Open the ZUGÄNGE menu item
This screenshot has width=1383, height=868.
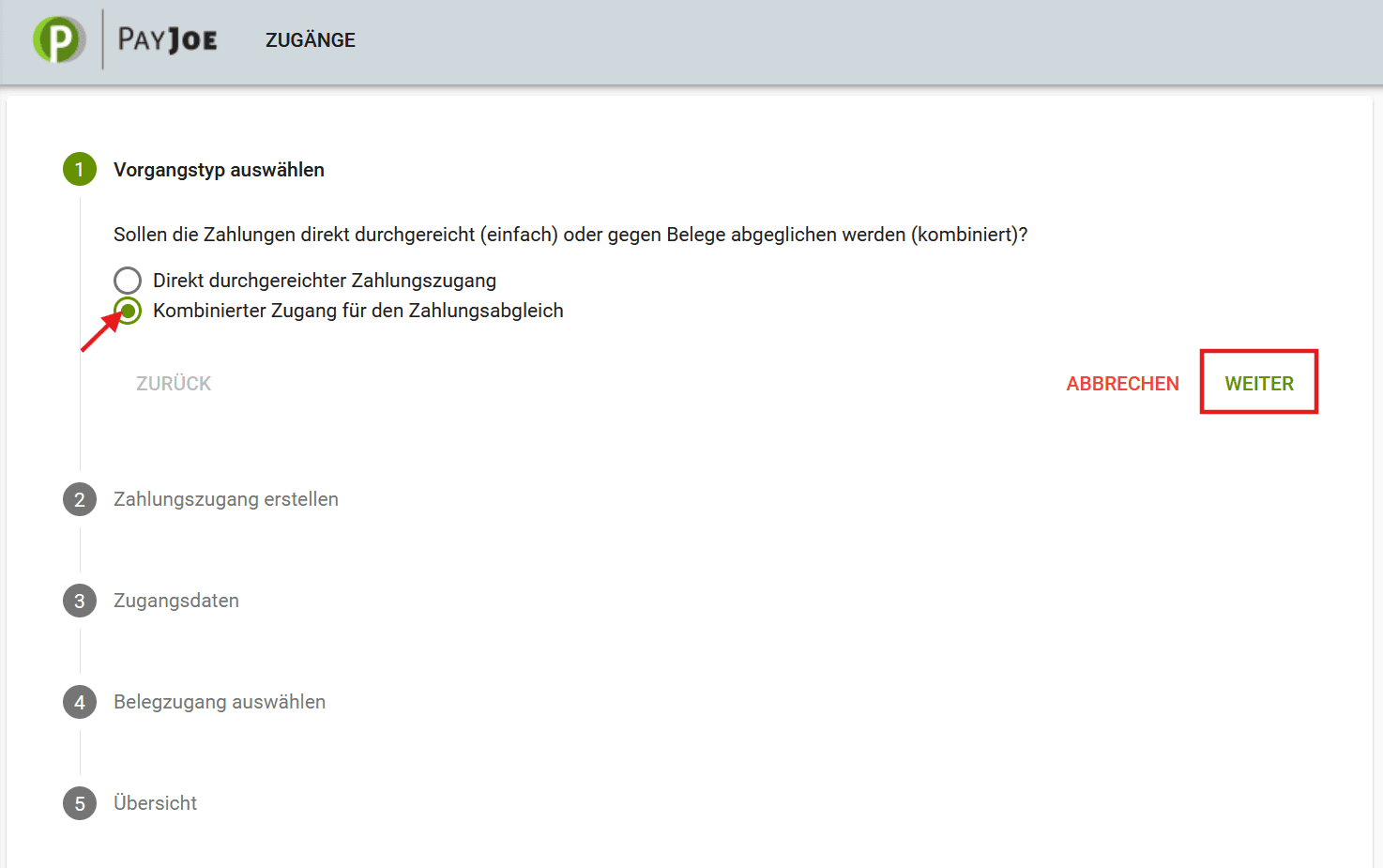(311, 39)
